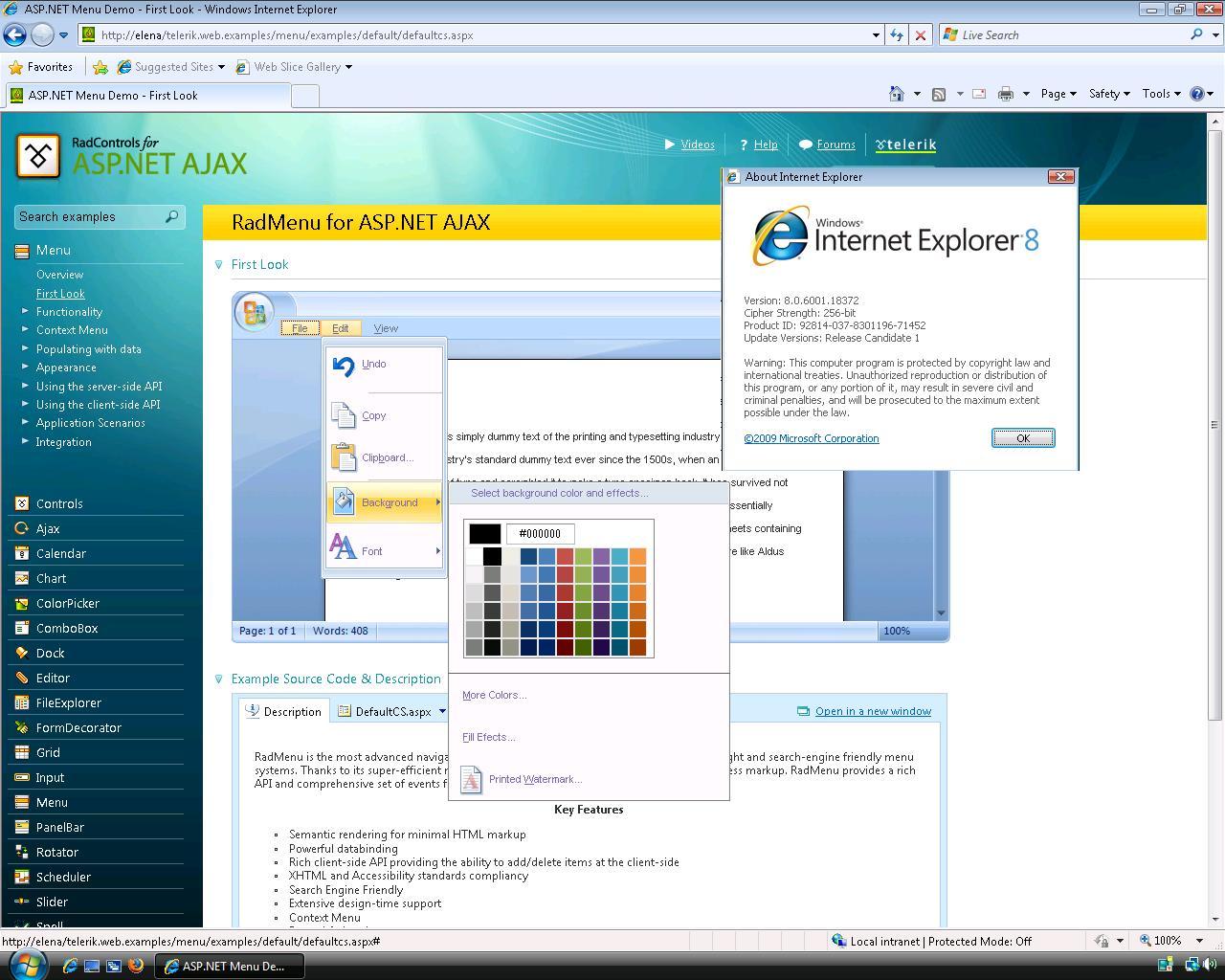1225x980 pixels.
Task: Expand the Functionality tree node
Action: (25, 311)
